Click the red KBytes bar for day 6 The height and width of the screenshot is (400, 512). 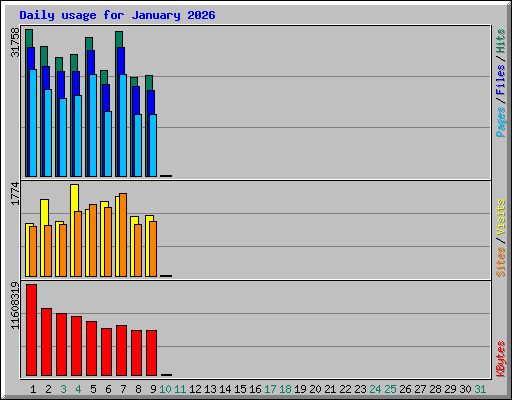click(106, 352)
